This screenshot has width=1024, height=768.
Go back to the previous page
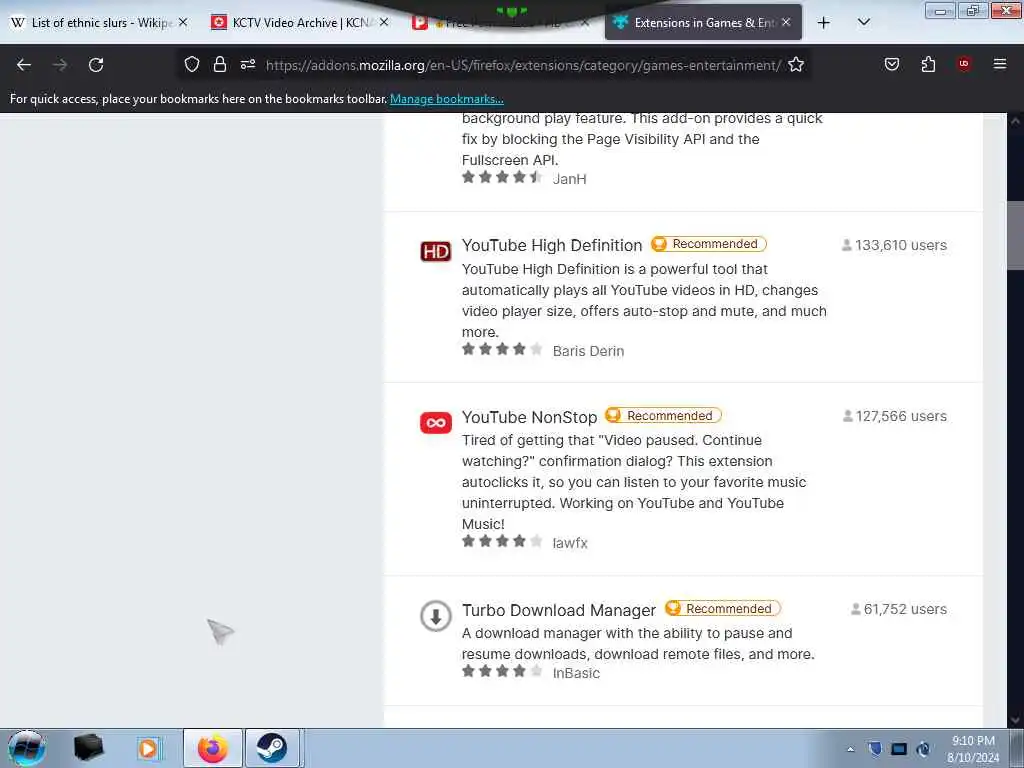point(24,65)
